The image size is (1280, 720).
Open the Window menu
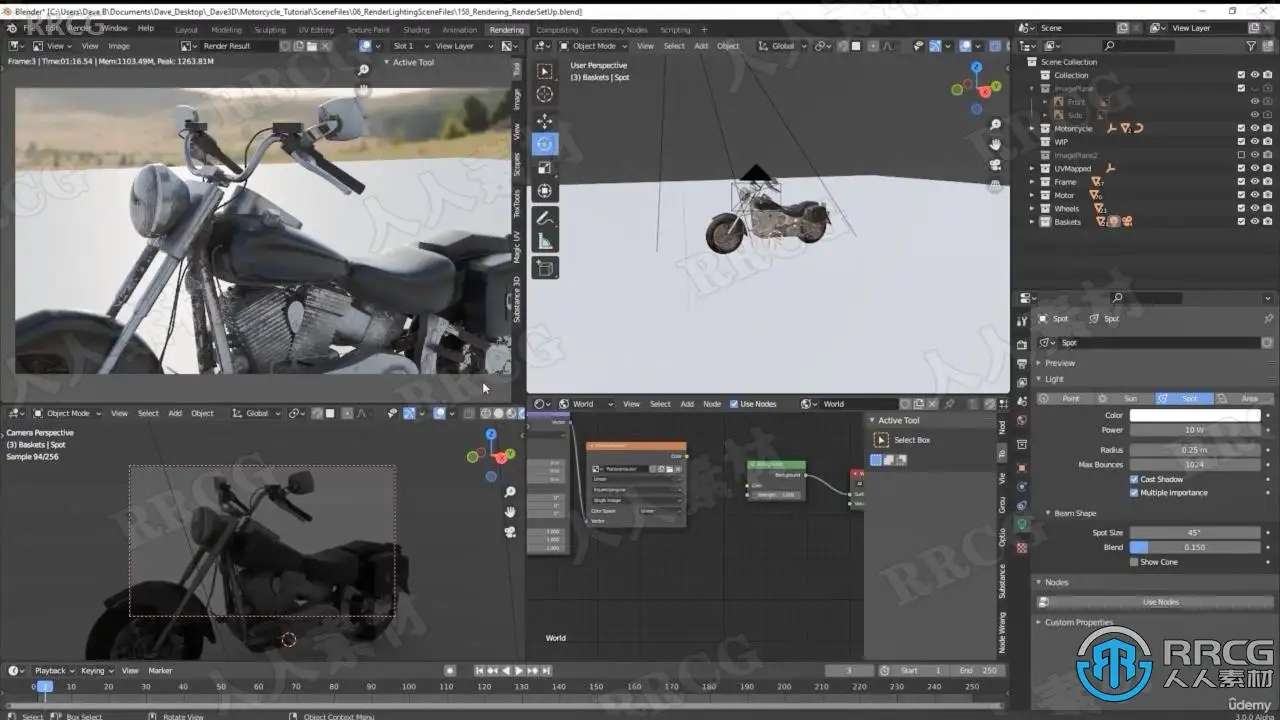coord(114,28)
